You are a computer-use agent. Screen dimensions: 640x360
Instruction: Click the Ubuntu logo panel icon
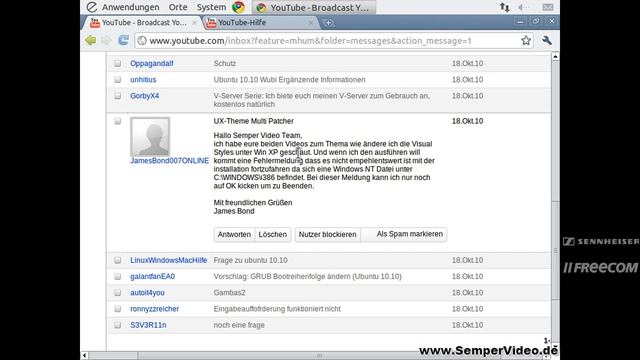(x=92, y=7)
